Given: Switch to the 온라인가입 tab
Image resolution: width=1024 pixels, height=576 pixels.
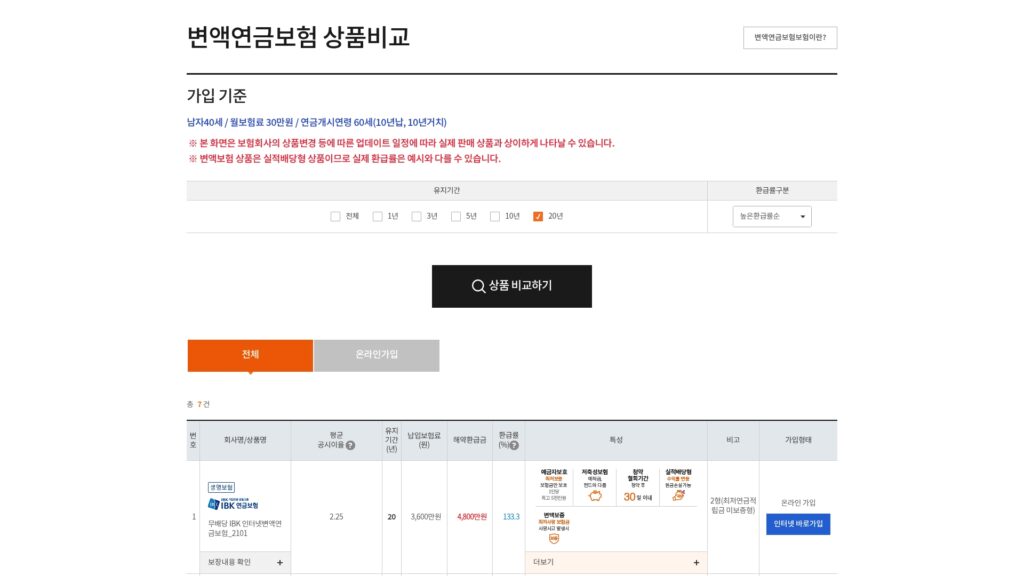Looking at the screenshot, I should click(376, 355).
